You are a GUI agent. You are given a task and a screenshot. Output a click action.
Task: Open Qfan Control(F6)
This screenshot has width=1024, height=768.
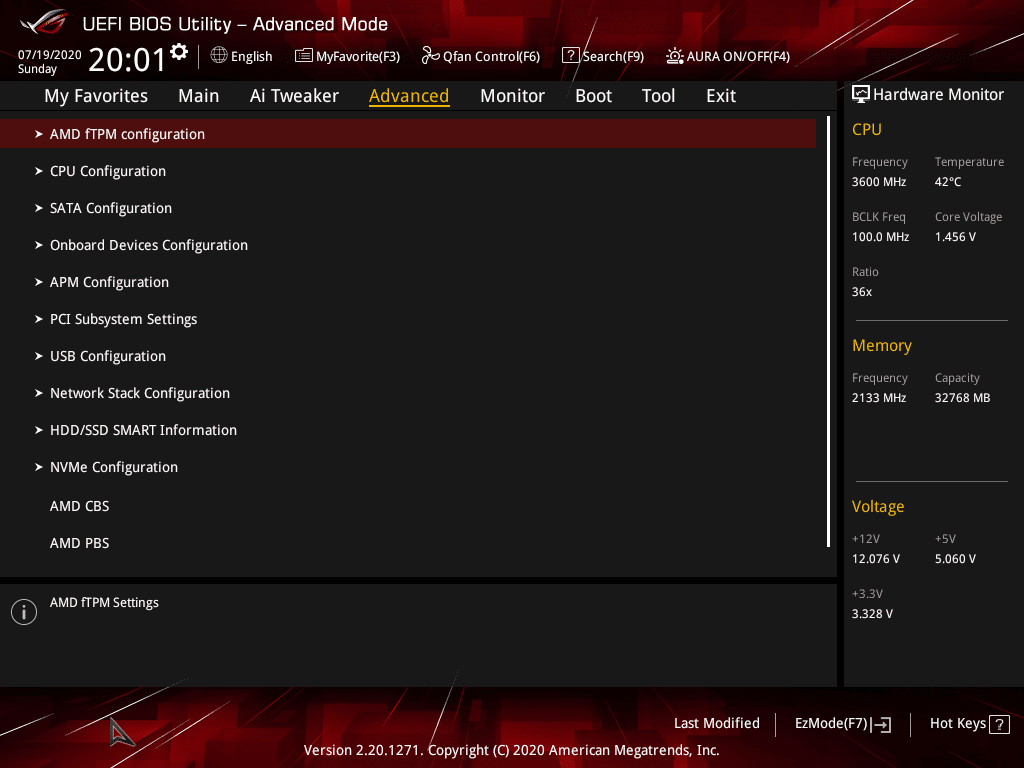coord(481,56)
